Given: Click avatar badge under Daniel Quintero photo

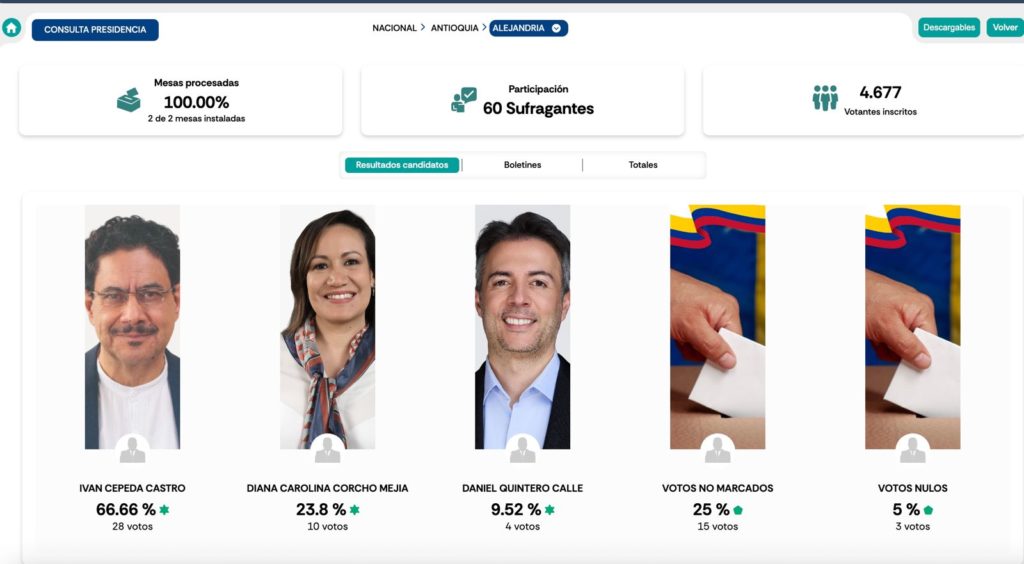Looking at the screenshot, I should [522, 450].
